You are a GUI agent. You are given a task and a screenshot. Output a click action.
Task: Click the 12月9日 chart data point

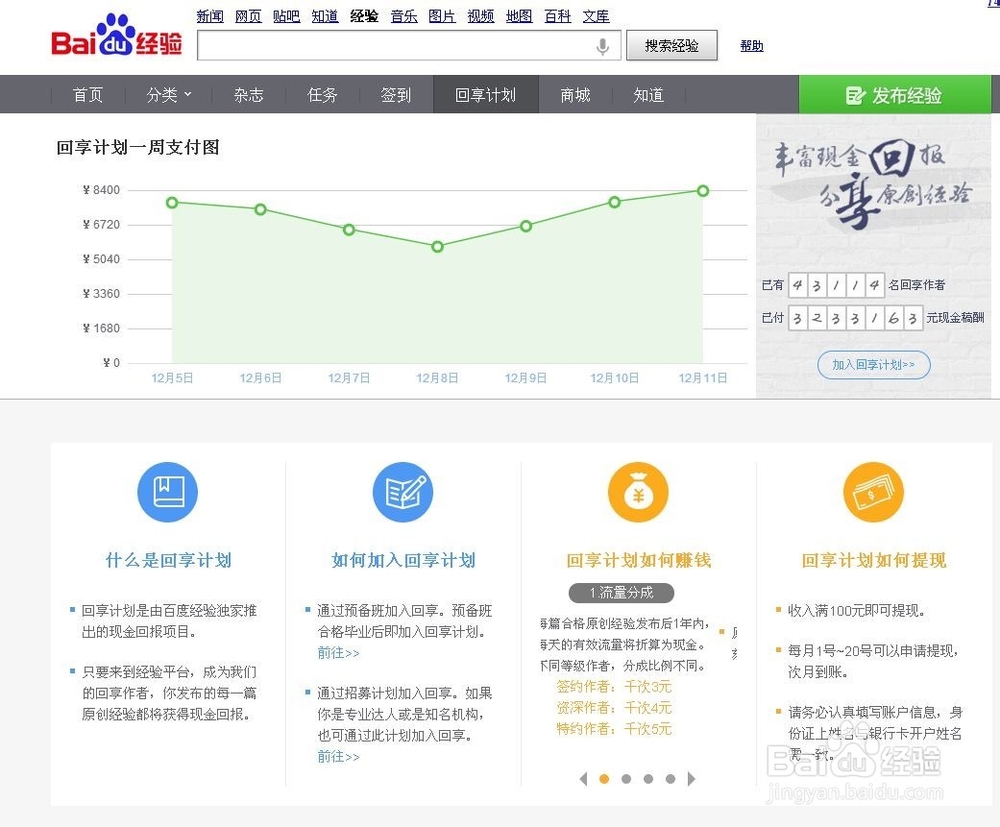[526, 226]
